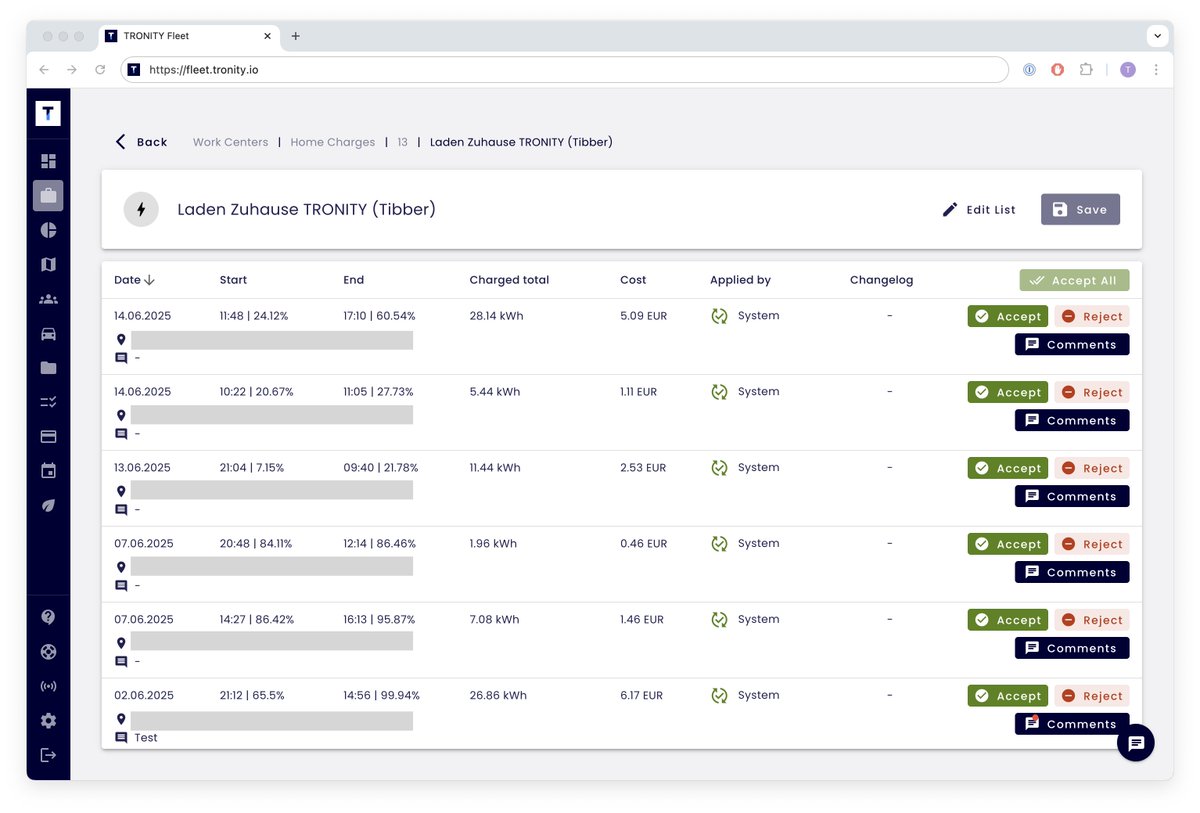Screen dimensions: 1200x813
Task: Reject the 28.14 kWh charge
Action: (1091, 316)
